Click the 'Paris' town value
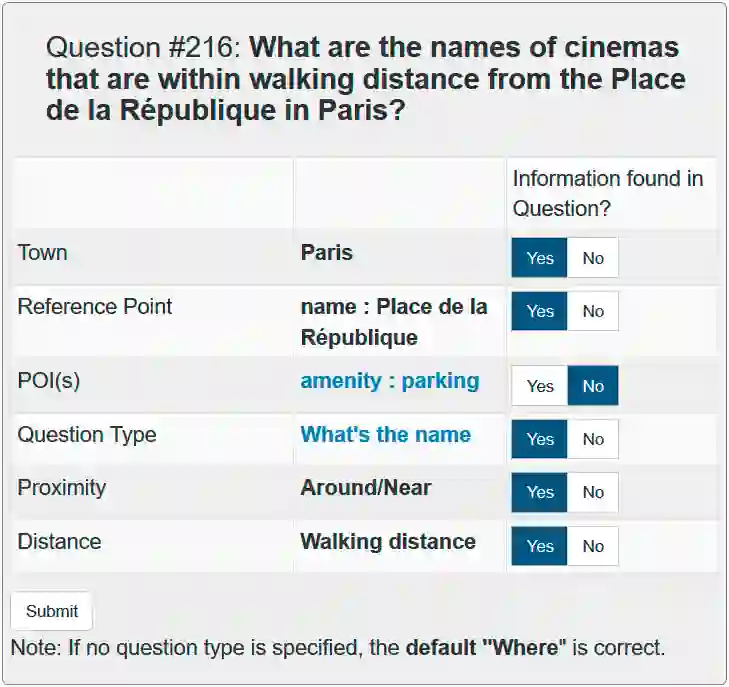Viewport: 729px width, 687px height. [327, 252]
